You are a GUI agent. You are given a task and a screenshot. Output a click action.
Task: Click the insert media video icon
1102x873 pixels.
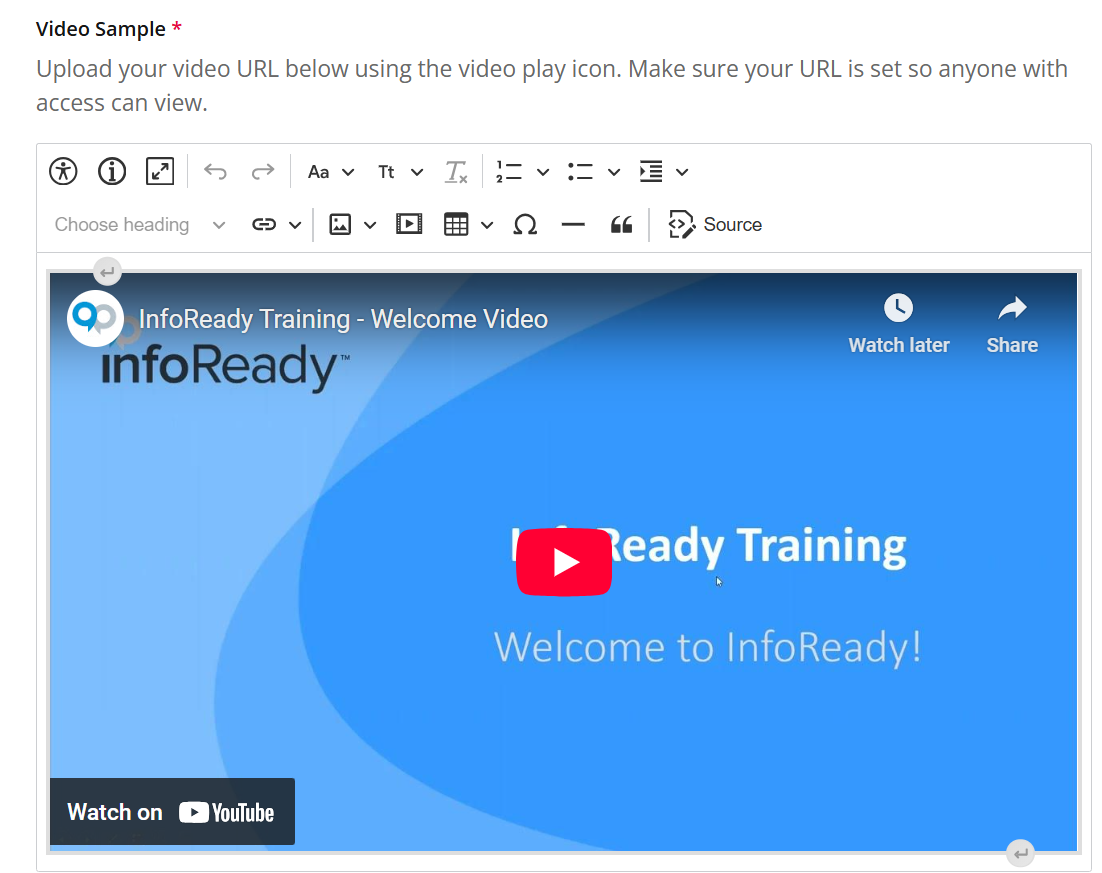pos(409,224)
